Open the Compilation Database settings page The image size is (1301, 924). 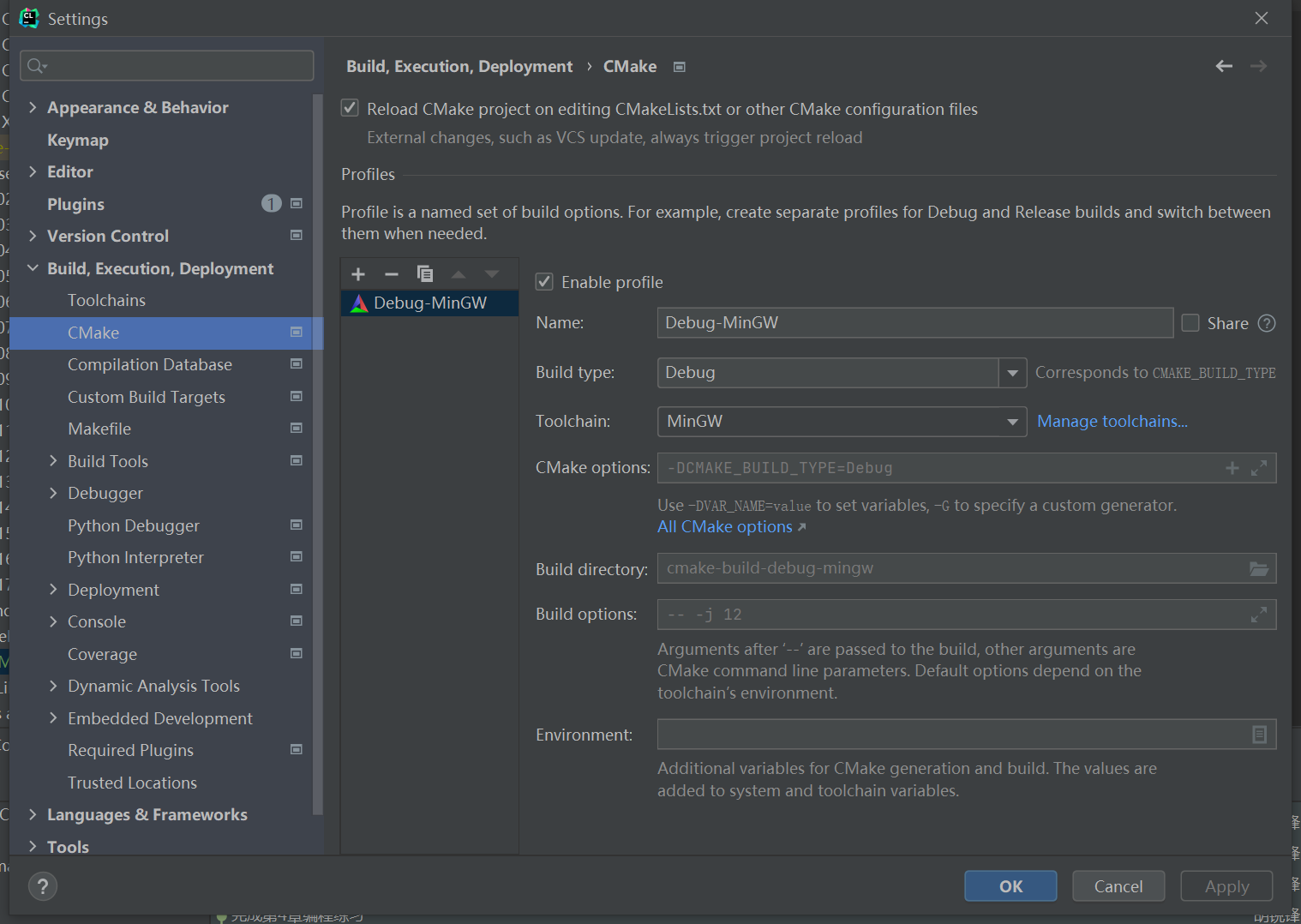coord(150,365)
